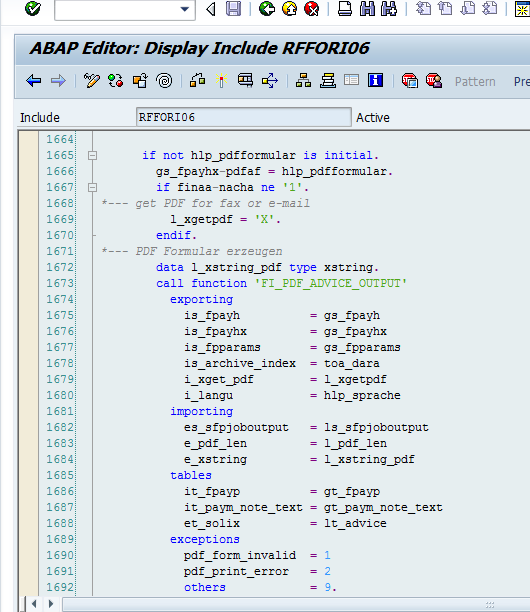Viewport: 530px width, 612px height.
Task: Click the red Cancel icon
Action: coord(311,9)
